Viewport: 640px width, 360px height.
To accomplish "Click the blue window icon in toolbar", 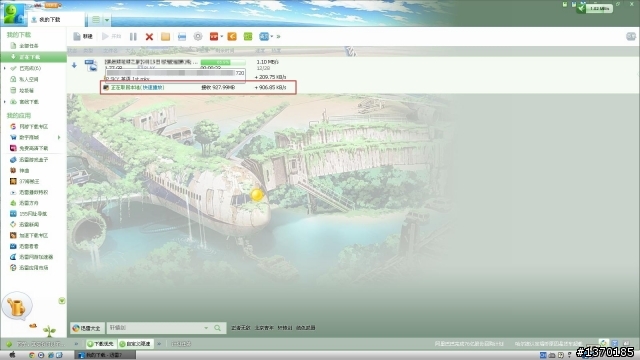I will (182, 37).
